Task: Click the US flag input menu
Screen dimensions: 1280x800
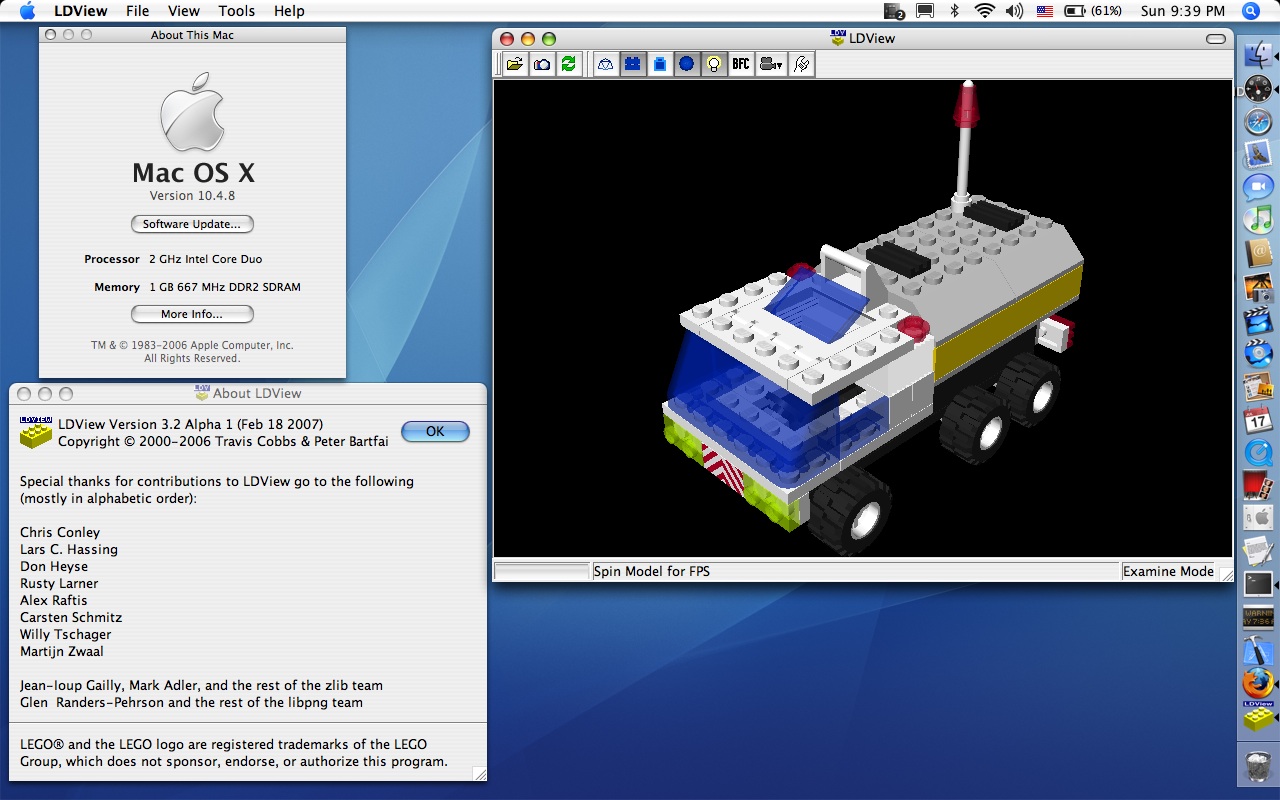Action: (1045, 11)
